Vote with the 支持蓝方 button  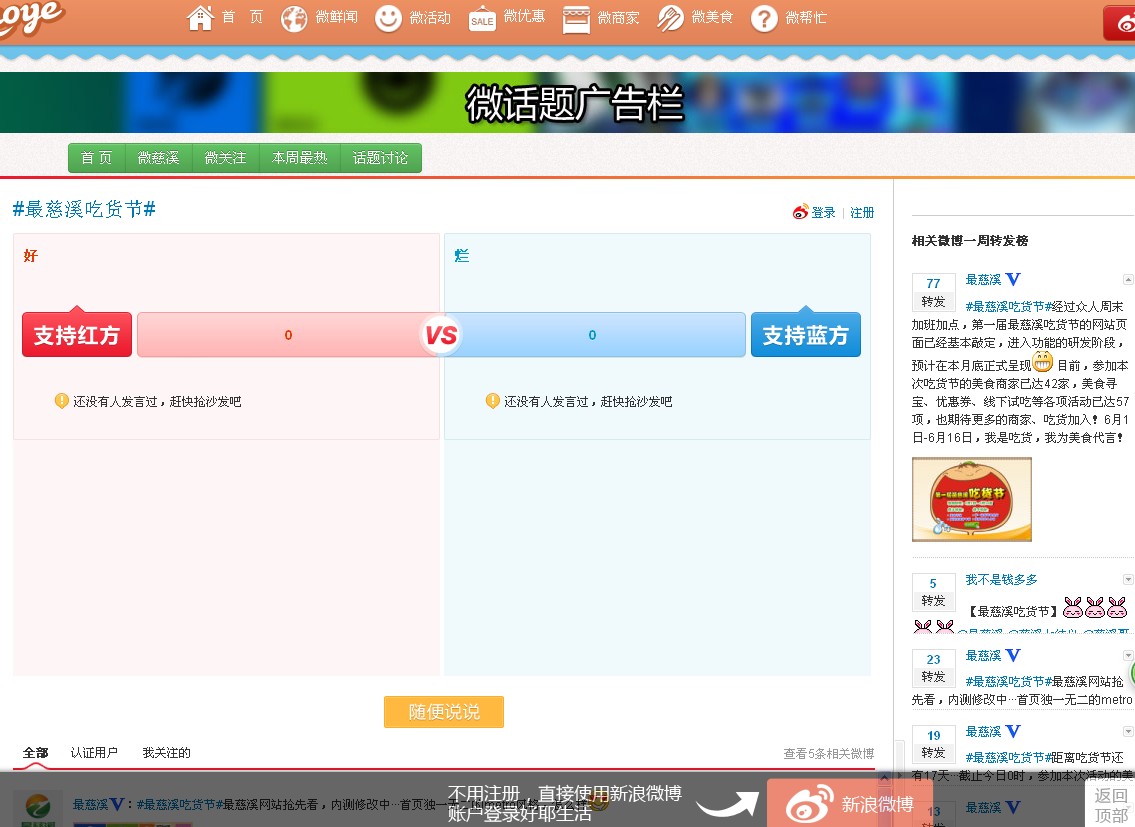click(806, 335)
